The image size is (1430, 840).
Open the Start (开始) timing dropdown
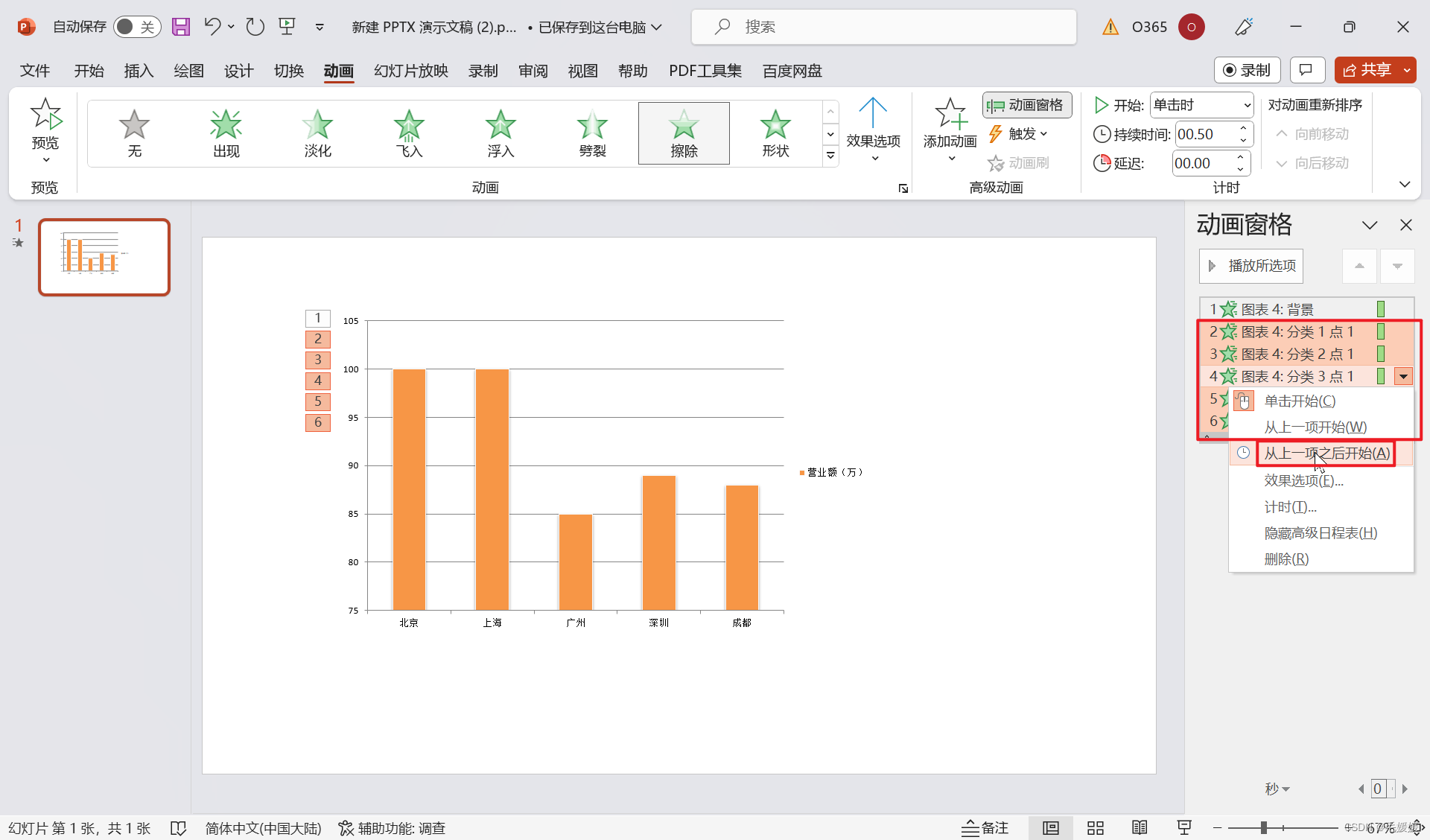click(x=1201, y=105)
